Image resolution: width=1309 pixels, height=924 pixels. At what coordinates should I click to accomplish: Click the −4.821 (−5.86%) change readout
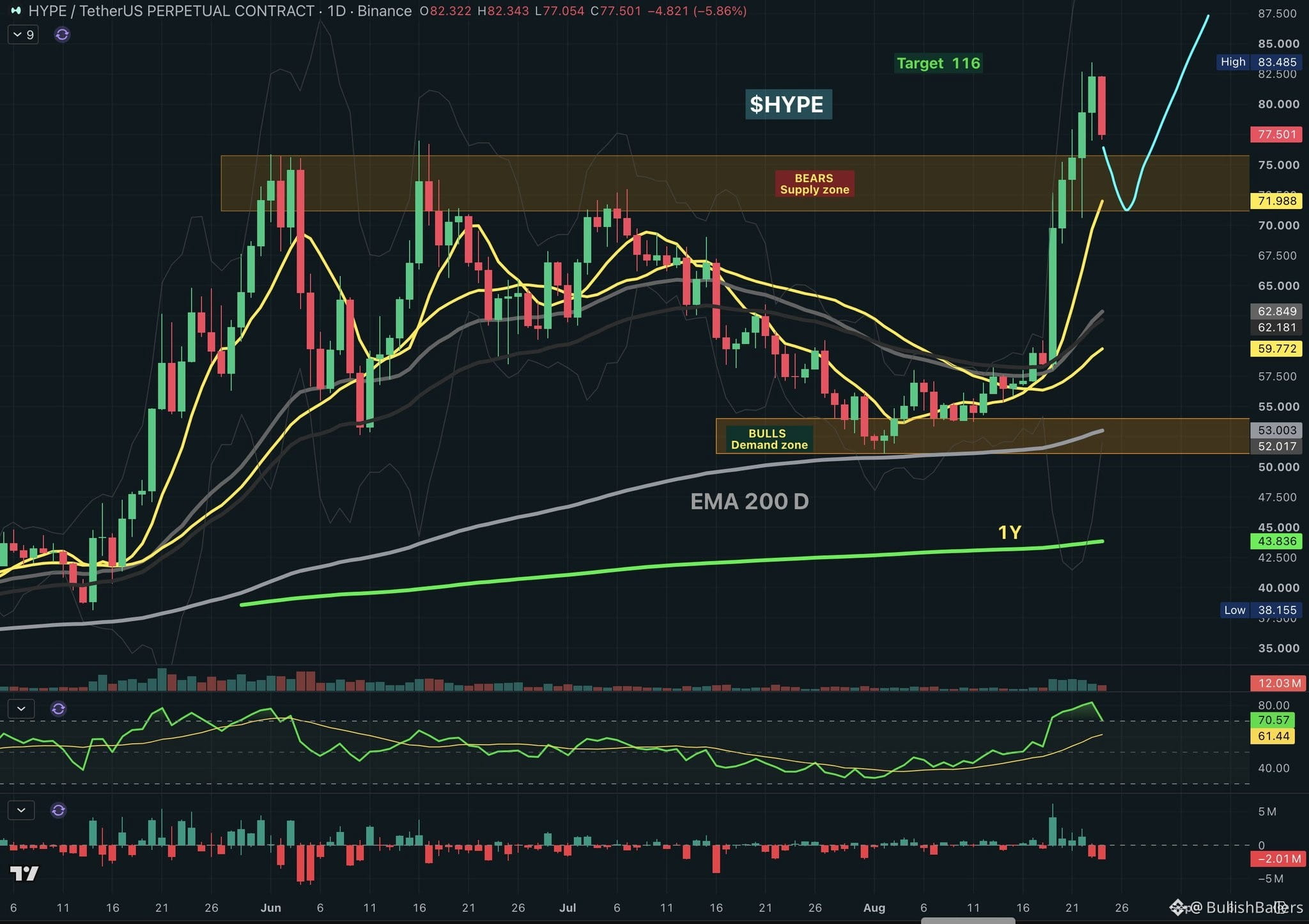(697, 11)
